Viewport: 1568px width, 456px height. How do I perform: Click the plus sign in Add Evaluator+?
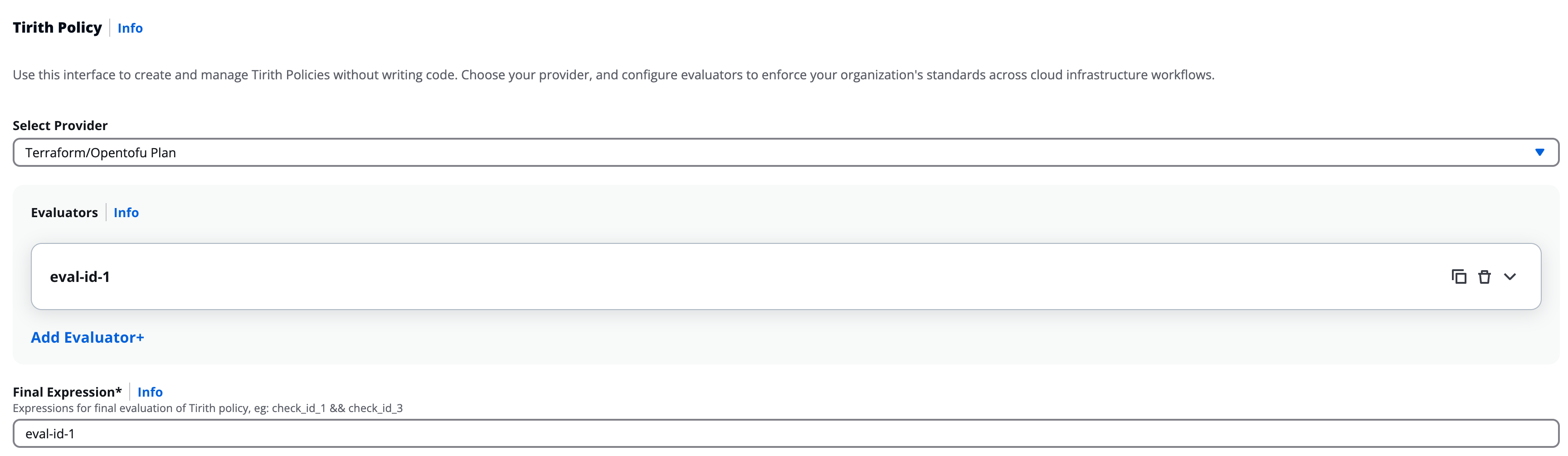click(140, 338)
